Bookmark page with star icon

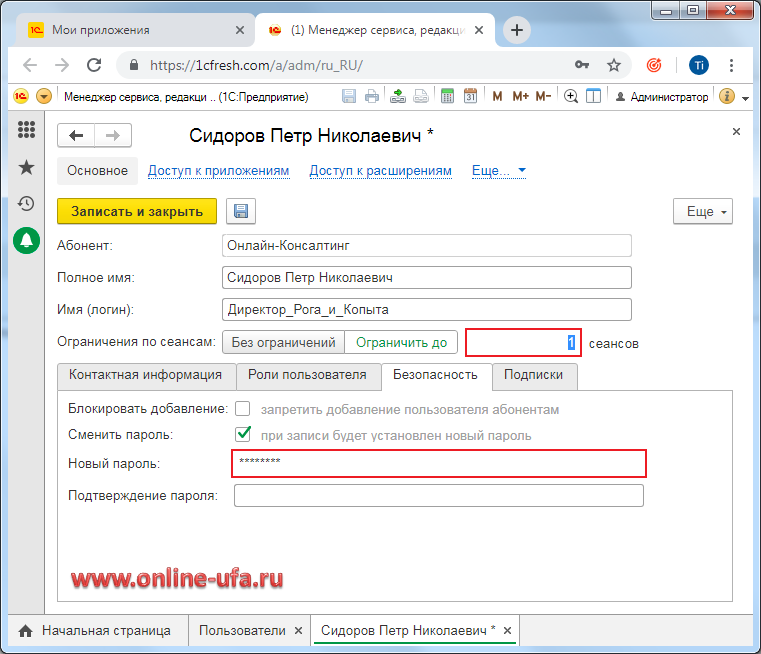614,65
